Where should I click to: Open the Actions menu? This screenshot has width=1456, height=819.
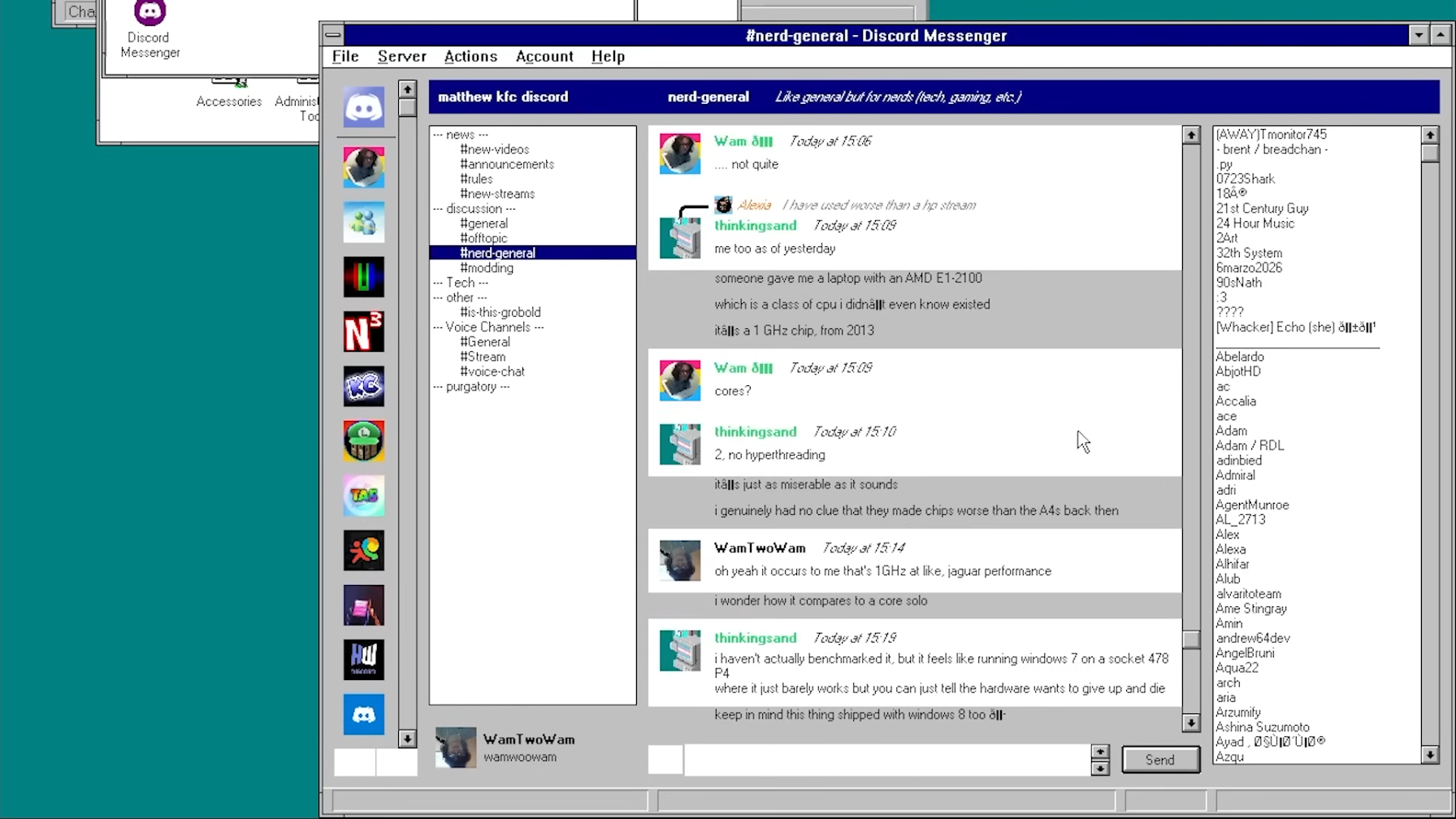pyautogui.click(x=470, y=56)
